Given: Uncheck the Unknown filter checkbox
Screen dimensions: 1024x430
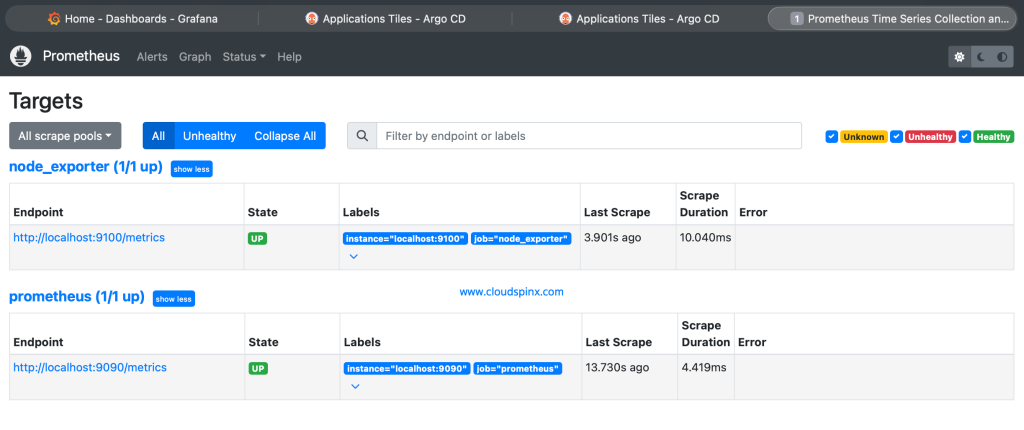Looking at the screenshot, I should (x=832, y=137).
